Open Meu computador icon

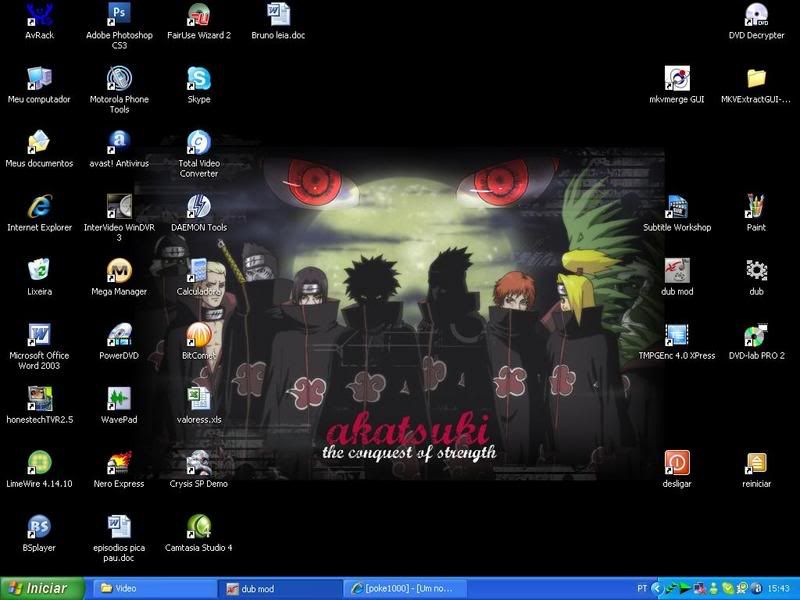point(39,79)
